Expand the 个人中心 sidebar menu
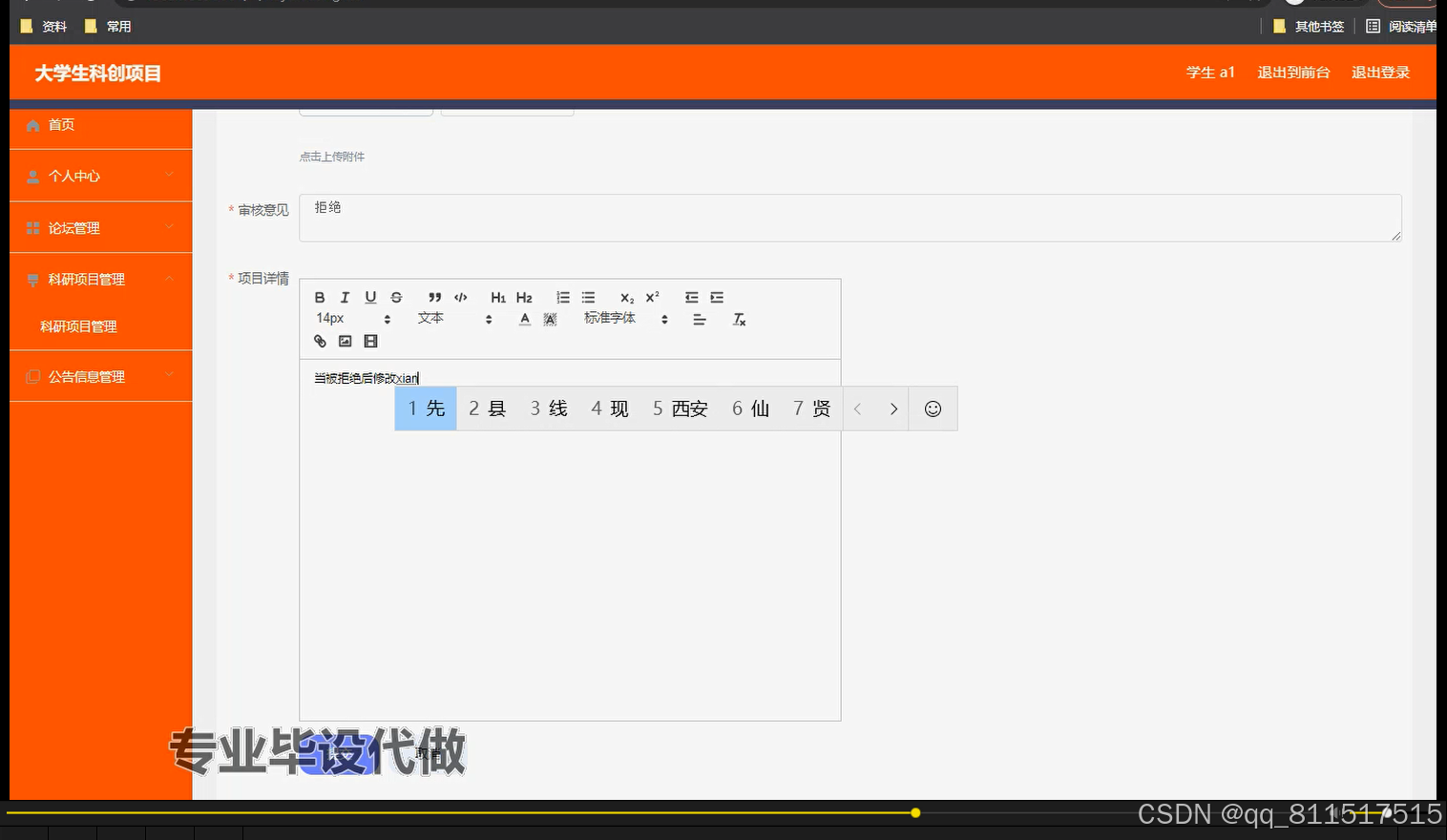The image size is (1447, 840). pyautogui.click(x=101, y=176)
